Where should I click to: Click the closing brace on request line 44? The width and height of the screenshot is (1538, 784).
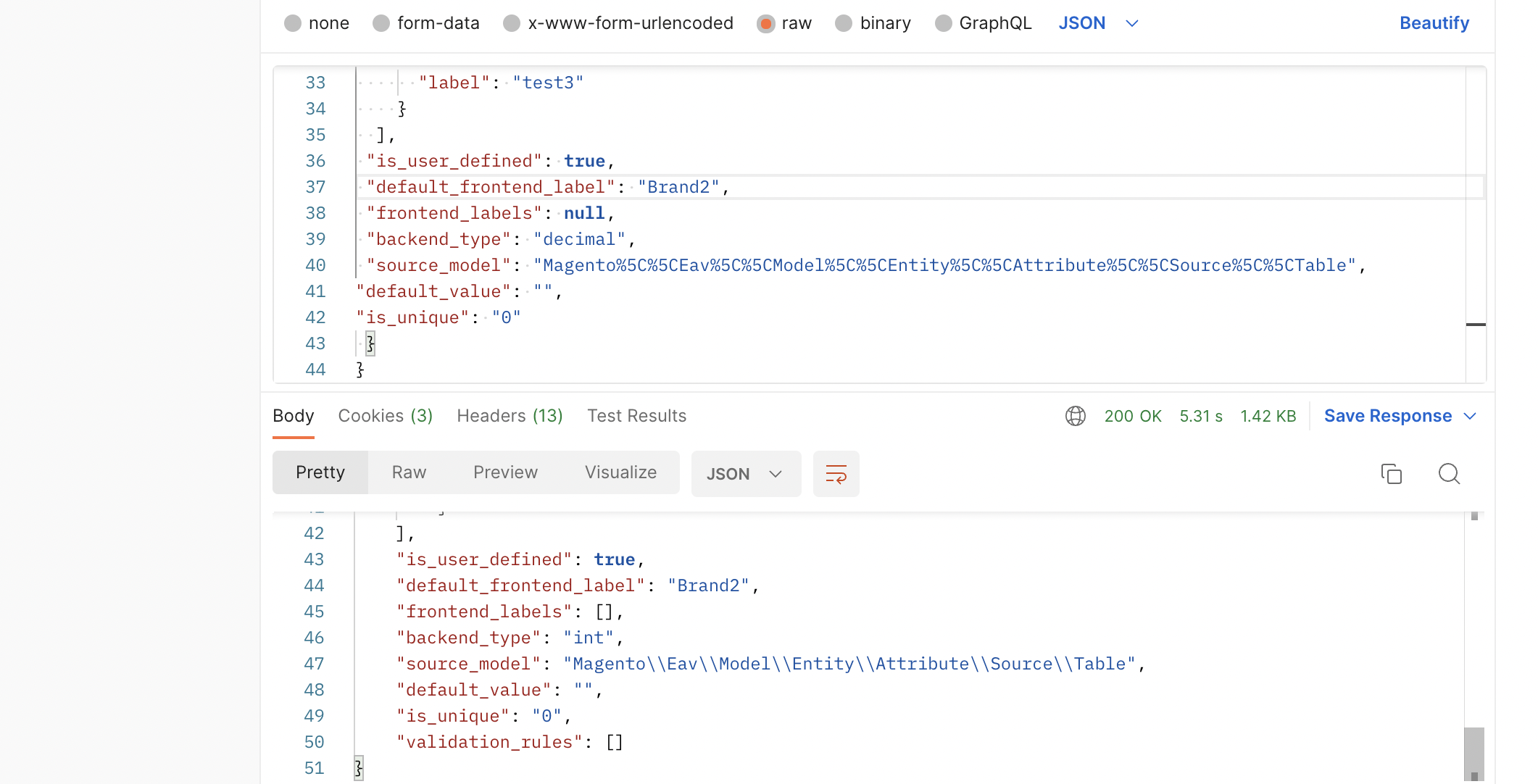coord(359,370)
